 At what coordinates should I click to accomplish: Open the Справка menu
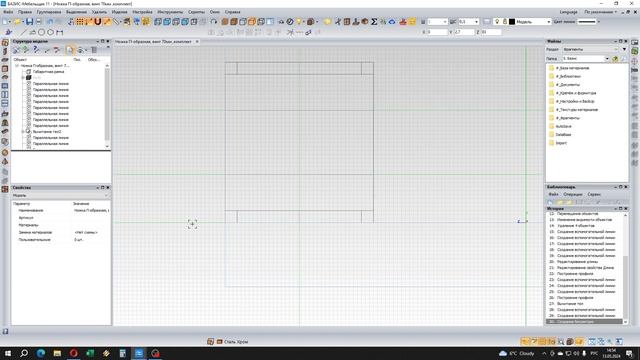click(x=233, y=12)
